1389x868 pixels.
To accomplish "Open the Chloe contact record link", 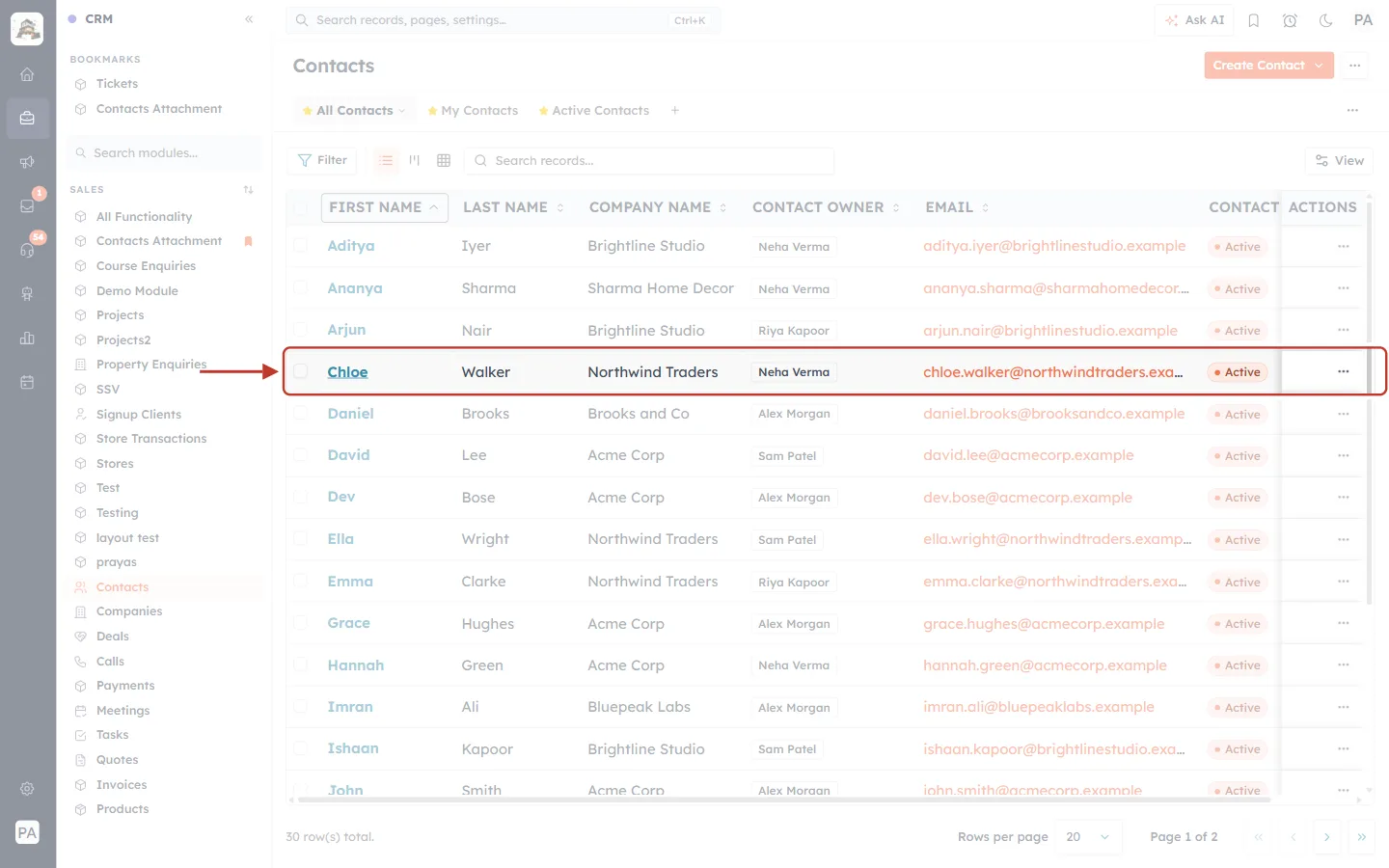I will pos(347,372).
